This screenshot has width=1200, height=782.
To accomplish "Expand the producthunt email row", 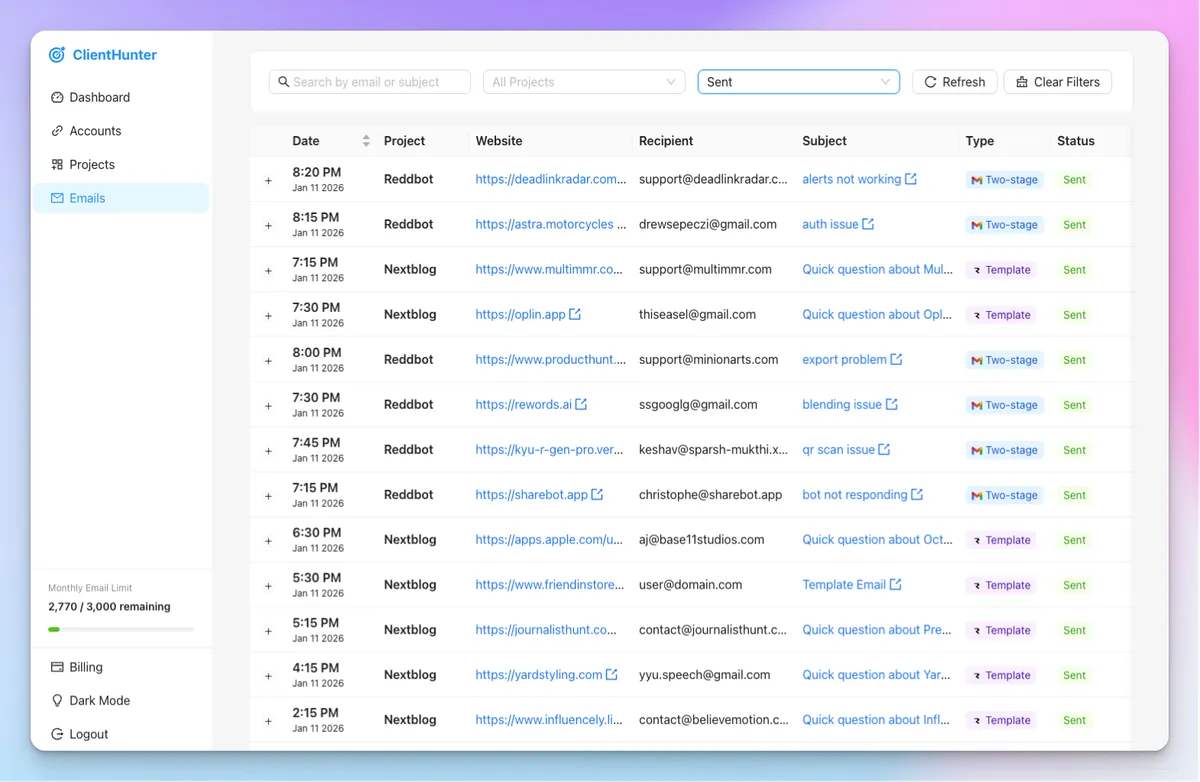I will pos(268,361).
